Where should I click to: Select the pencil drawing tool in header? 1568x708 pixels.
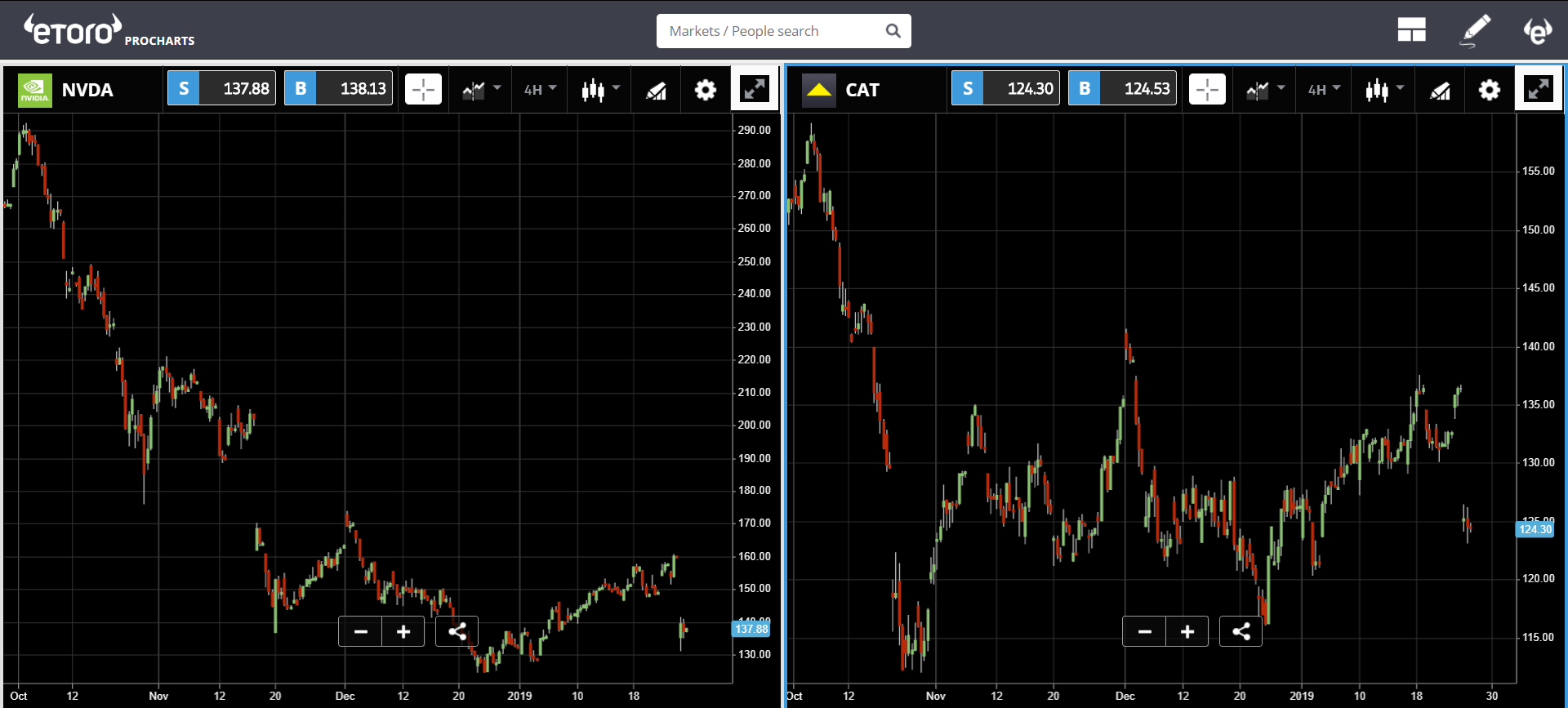click(1475, 30)
